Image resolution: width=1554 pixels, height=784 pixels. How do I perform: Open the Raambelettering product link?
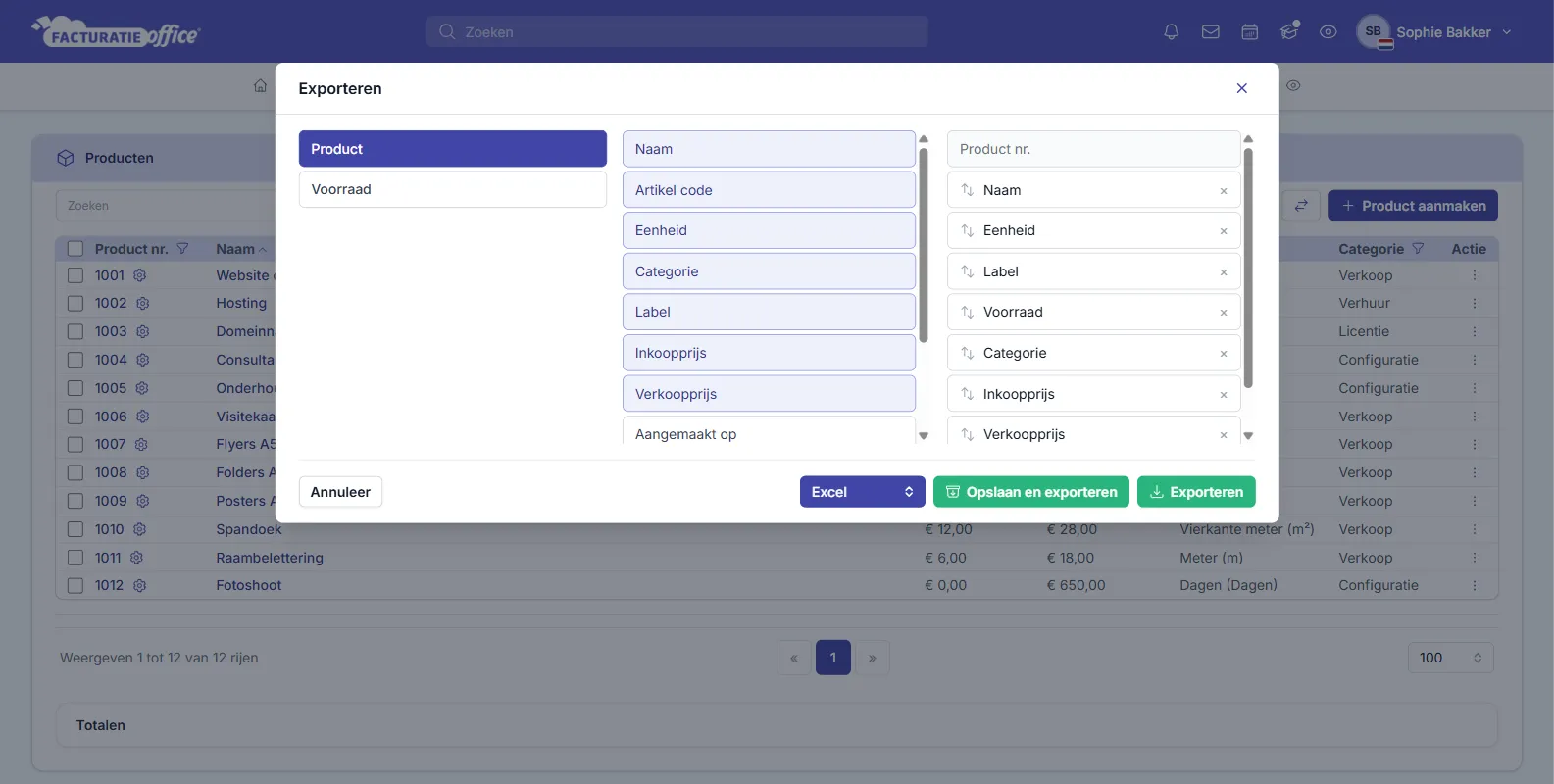pos(270,558)
